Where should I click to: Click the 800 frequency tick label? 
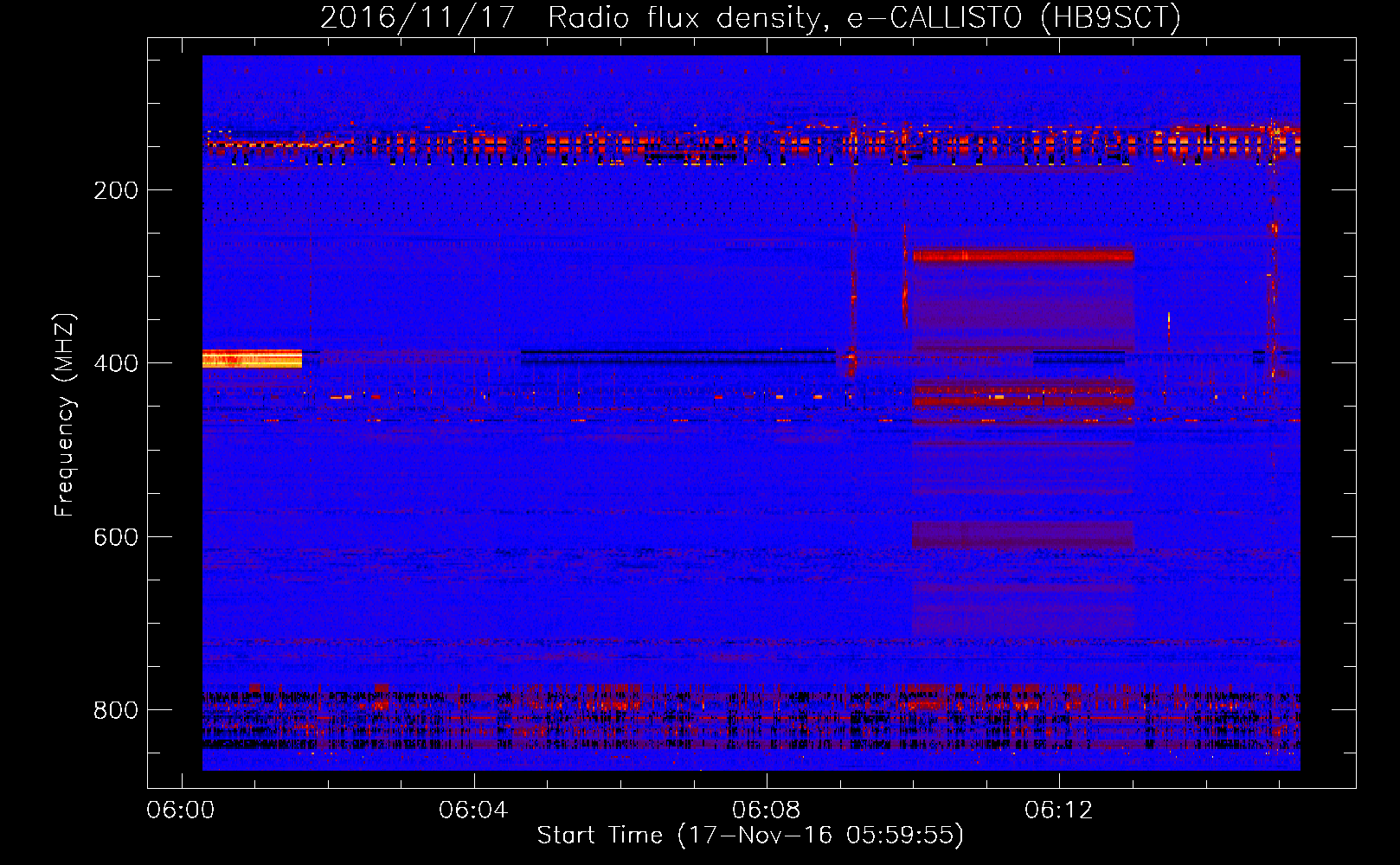[116, 710]
